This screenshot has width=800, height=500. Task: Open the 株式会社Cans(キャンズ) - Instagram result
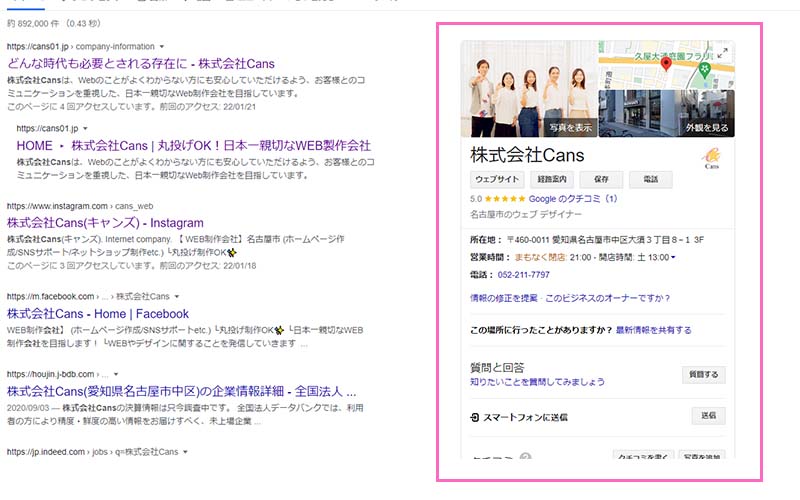pyautogui.click(x=105, y=223)
